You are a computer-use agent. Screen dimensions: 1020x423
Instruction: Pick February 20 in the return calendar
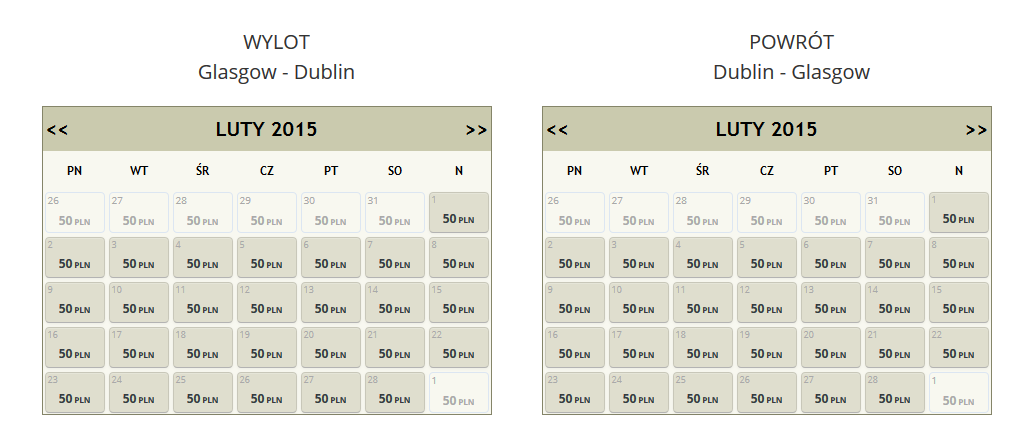tap(831, 348)
